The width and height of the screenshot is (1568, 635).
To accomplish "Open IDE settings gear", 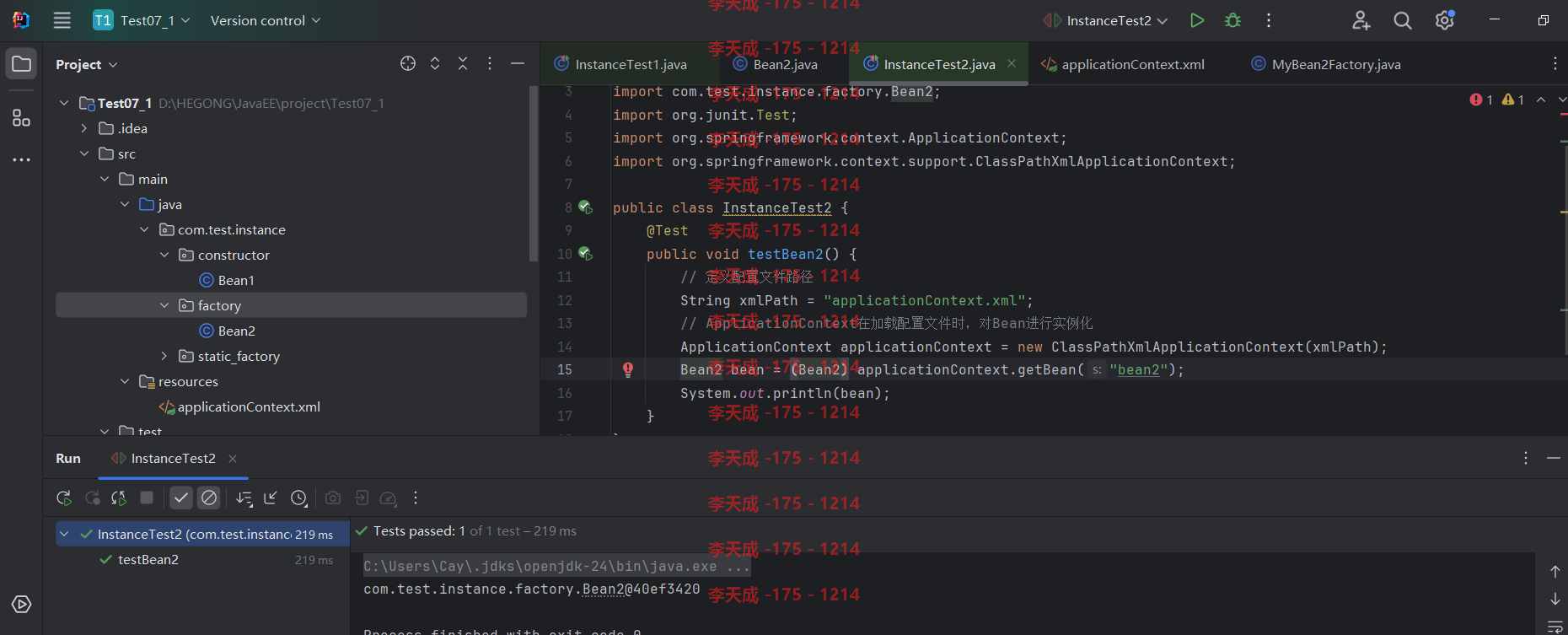I will coord(1445,20).
